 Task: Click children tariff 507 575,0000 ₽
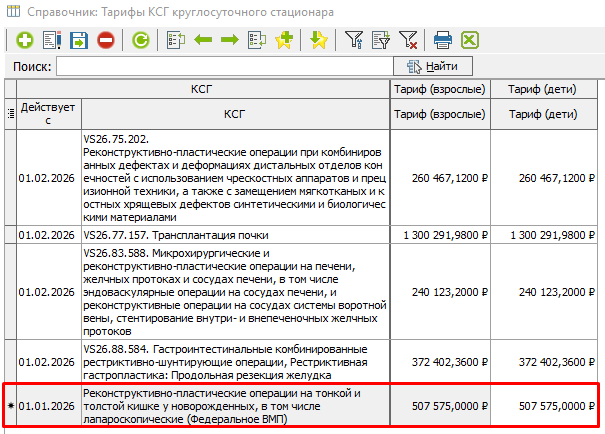coord(543,406)
